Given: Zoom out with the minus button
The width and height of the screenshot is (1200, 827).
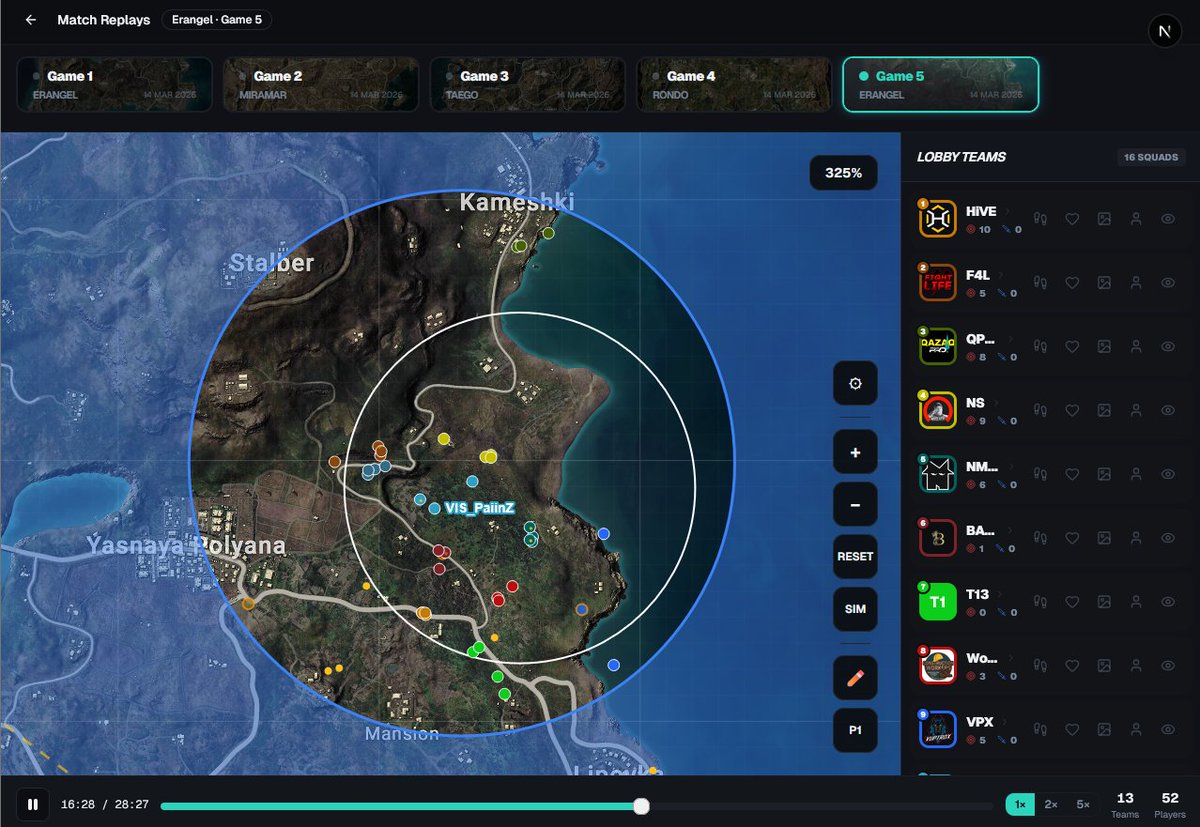Looking at the screenshot, I should coord(855,505).
